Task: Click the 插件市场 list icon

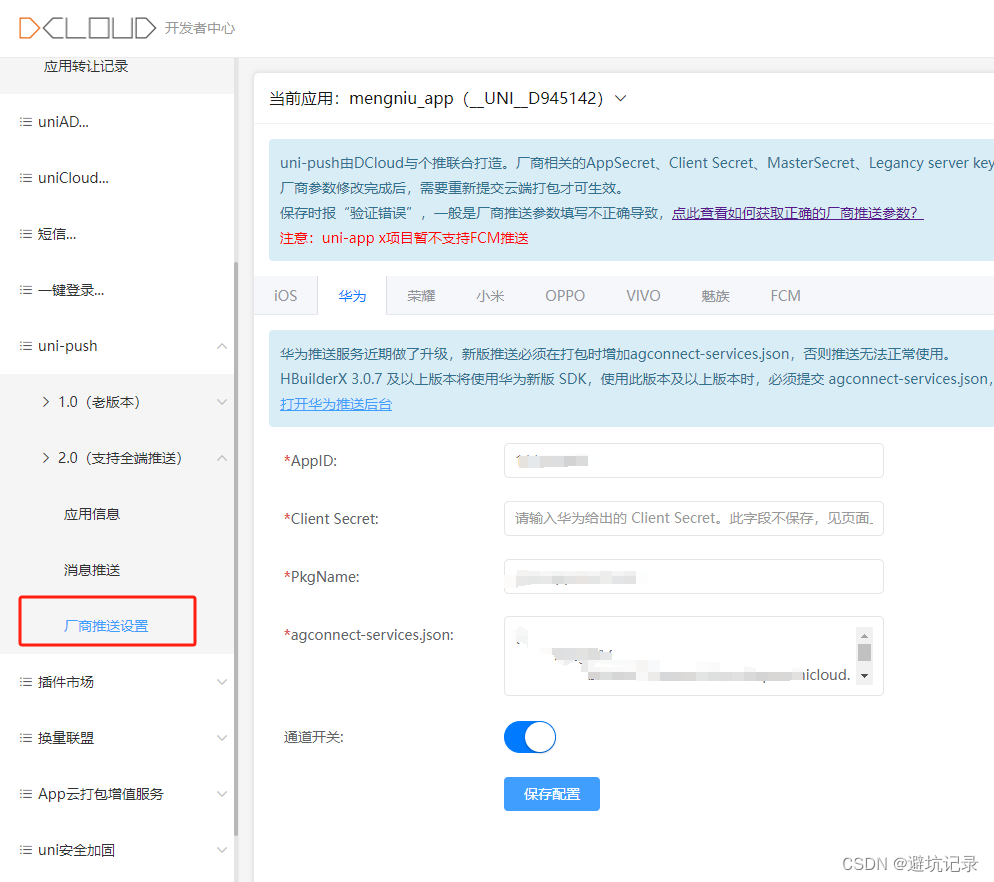Action: coord(25,682)
